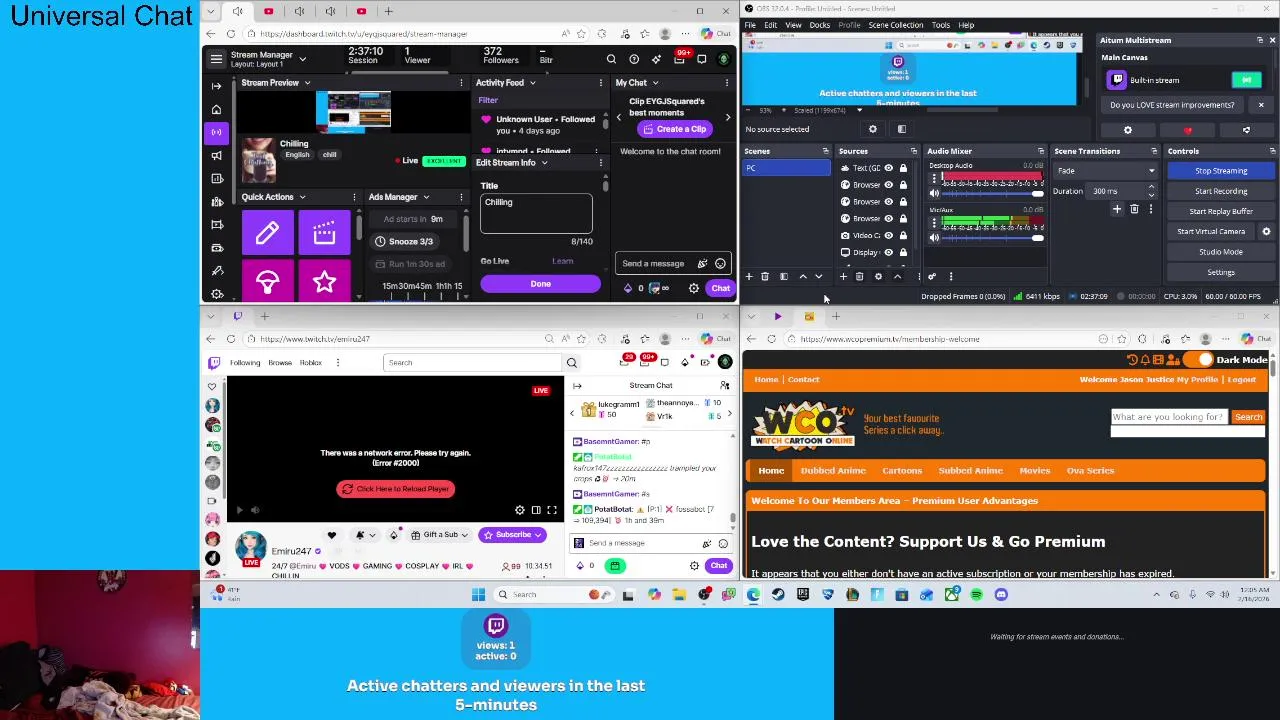The width and height of the screenshot is (1280, 720).
Task: Toggle visibility of the Display Capture source
Action: (888, 252)
